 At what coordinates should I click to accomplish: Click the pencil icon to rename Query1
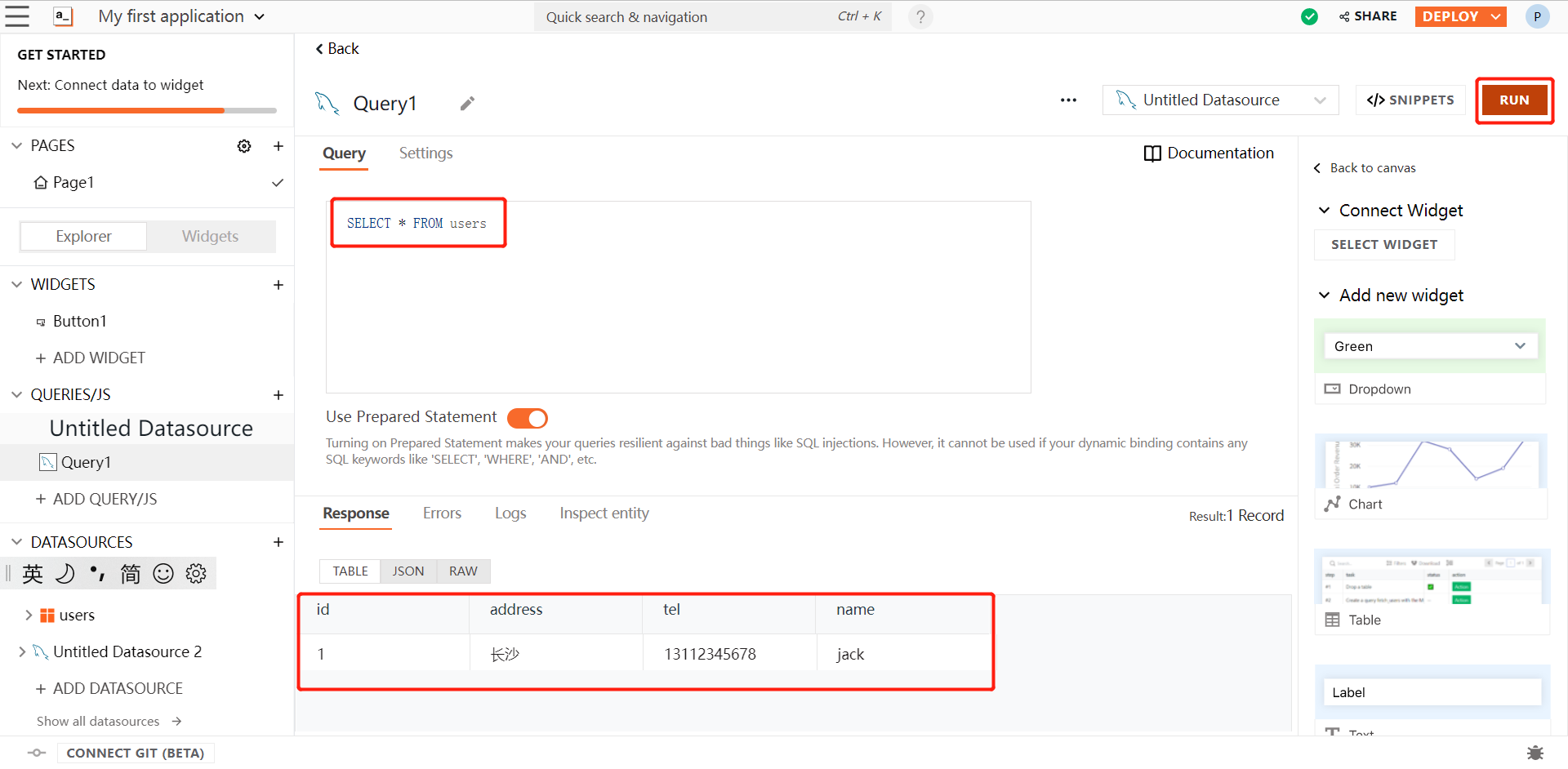click(467, 104)
